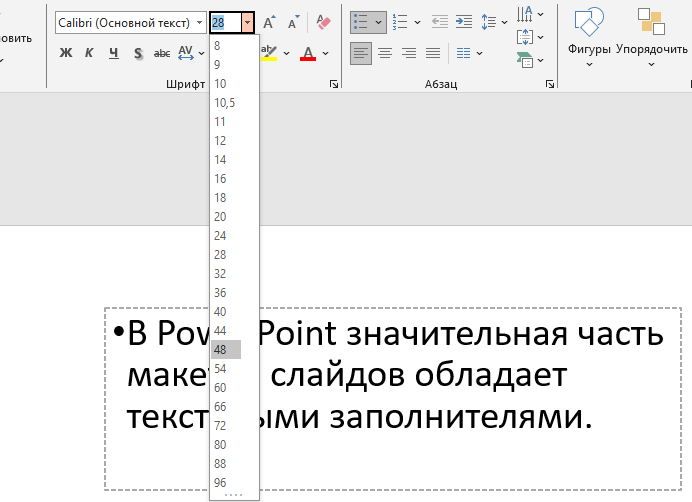Toggle text shadow (S) button
Image resolution: width=692 pixels, height=502 pixels.
(x=138, y=53)
